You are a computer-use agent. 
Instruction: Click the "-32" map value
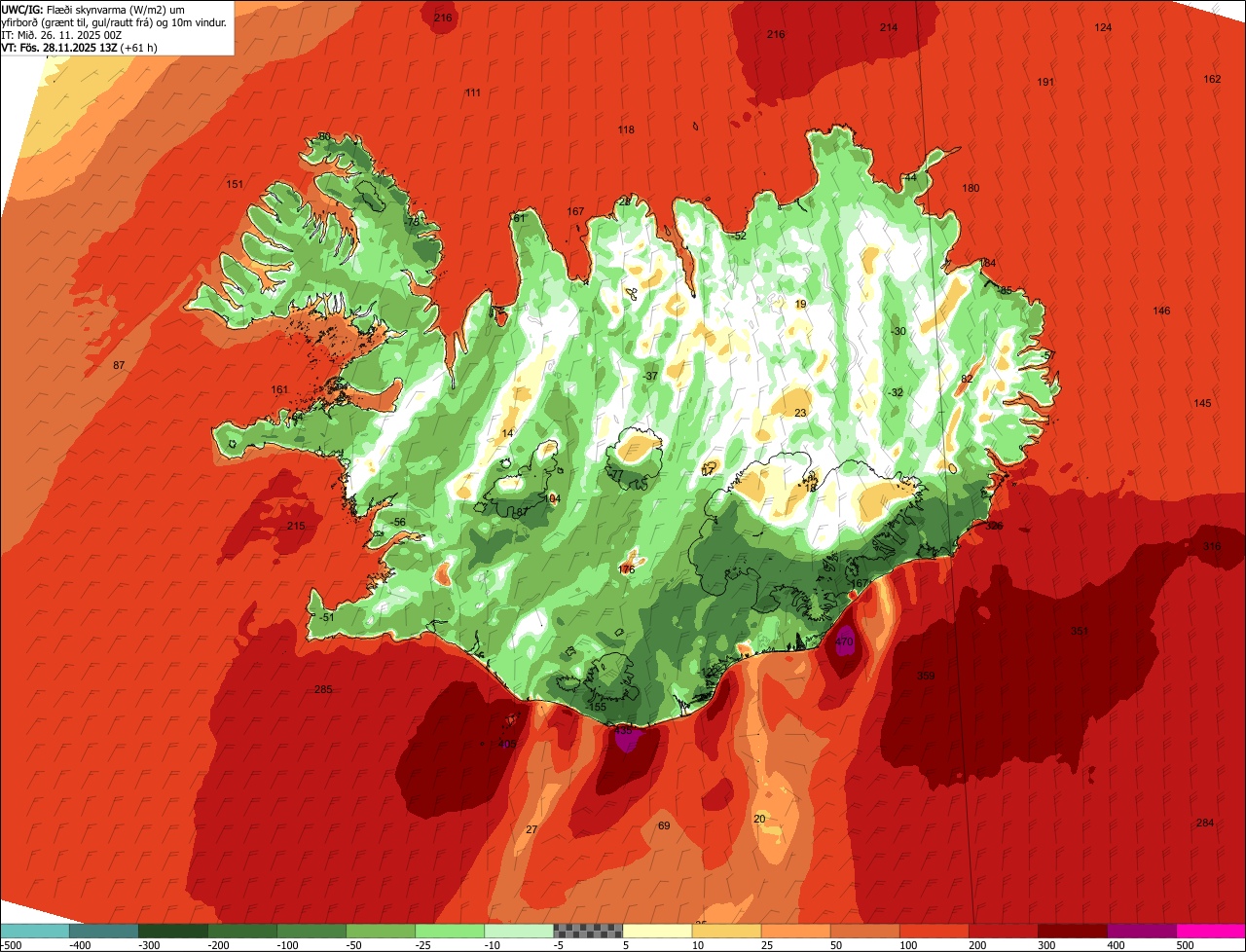coord(896,393)
